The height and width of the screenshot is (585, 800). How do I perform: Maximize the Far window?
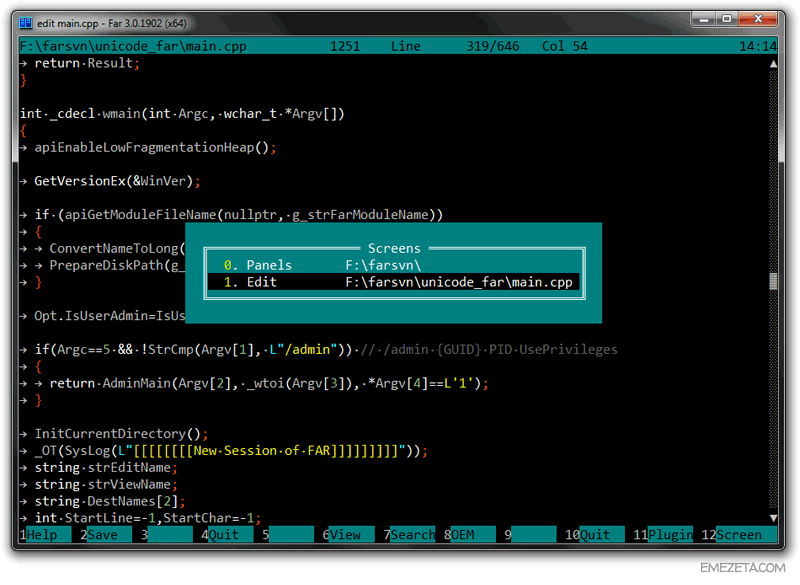[x=727, y=19]
